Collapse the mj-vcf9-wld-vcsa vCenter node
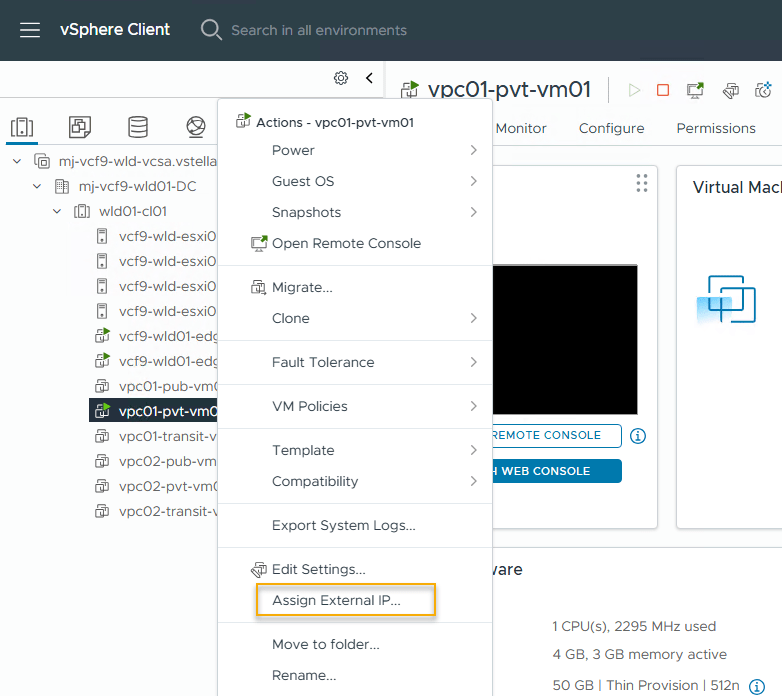This screenshot has width=782, height=696. (17, 161)
